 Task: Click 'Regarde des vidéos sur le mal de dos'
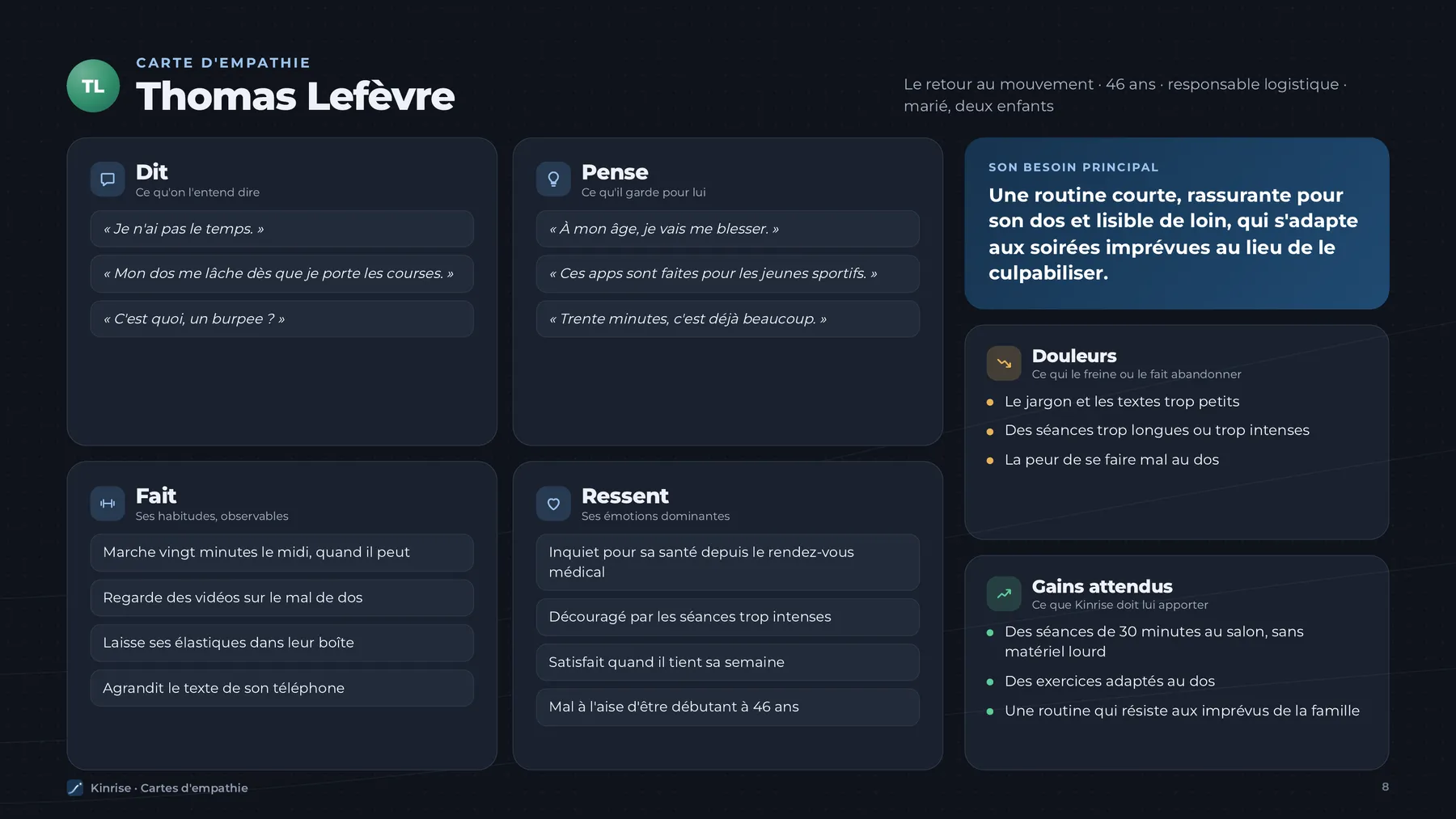[x=282, y=597]
